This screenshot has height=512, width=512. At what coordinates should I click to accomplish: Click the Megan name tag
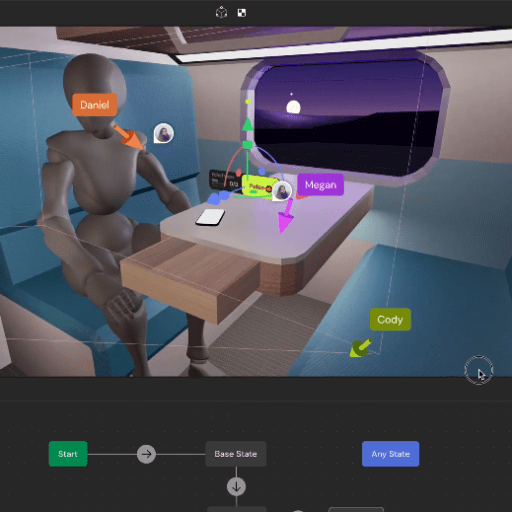[x=321, y=185]
